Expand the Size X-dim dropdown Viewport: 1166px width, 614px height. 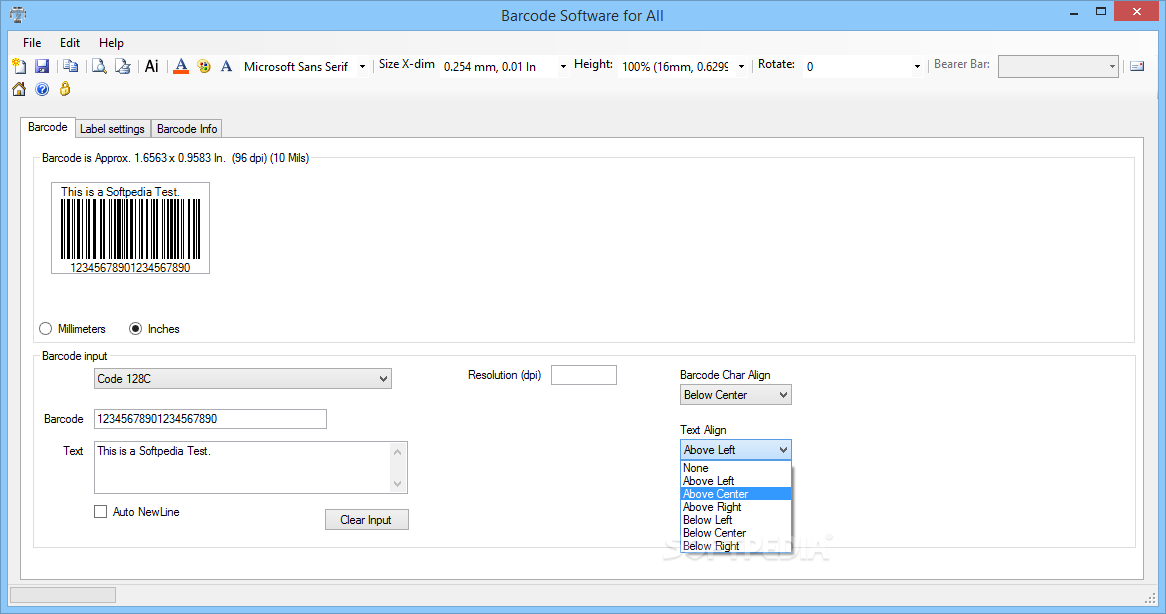[x=563, y=67]
